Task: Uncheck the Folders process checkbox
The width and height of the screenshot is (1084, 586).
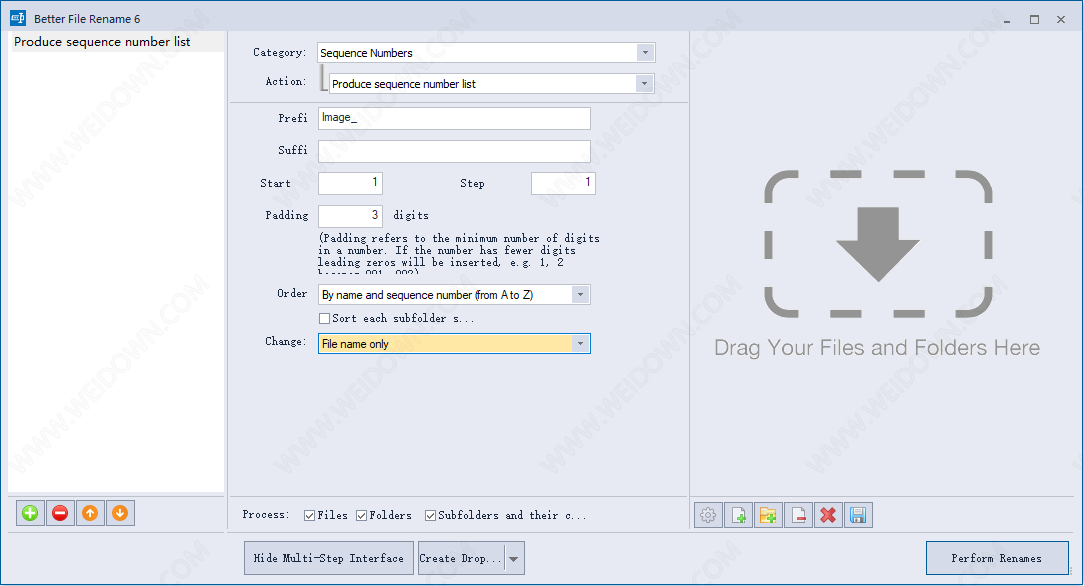Action: 362,516
